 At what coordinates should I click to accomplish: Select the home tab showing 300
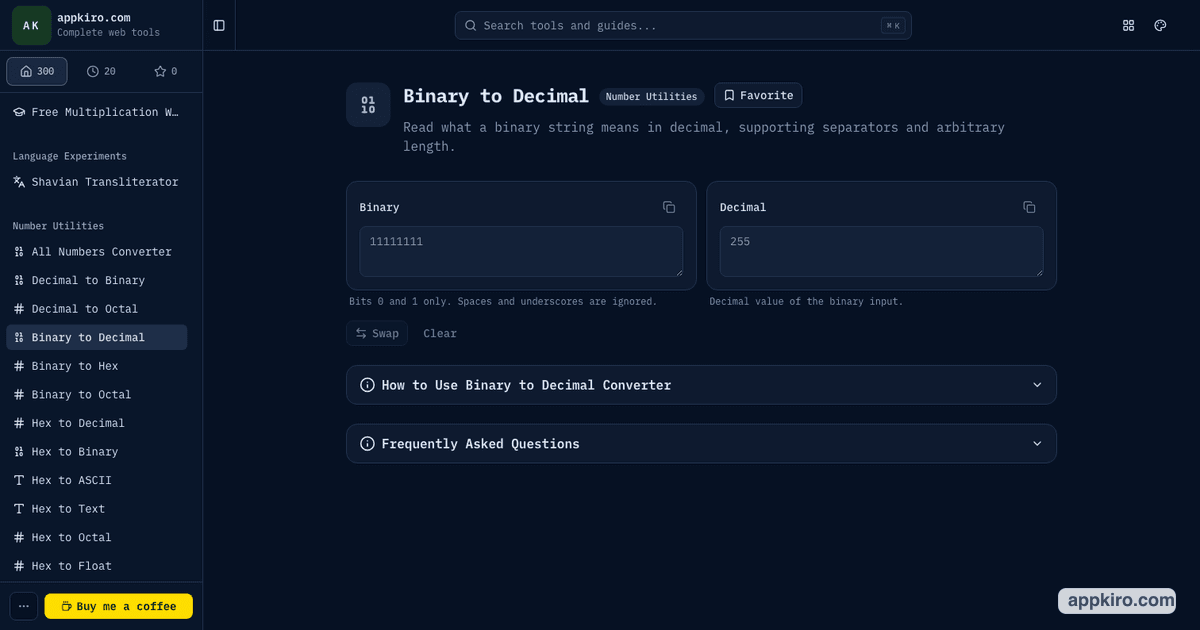[x=37, y=71]
